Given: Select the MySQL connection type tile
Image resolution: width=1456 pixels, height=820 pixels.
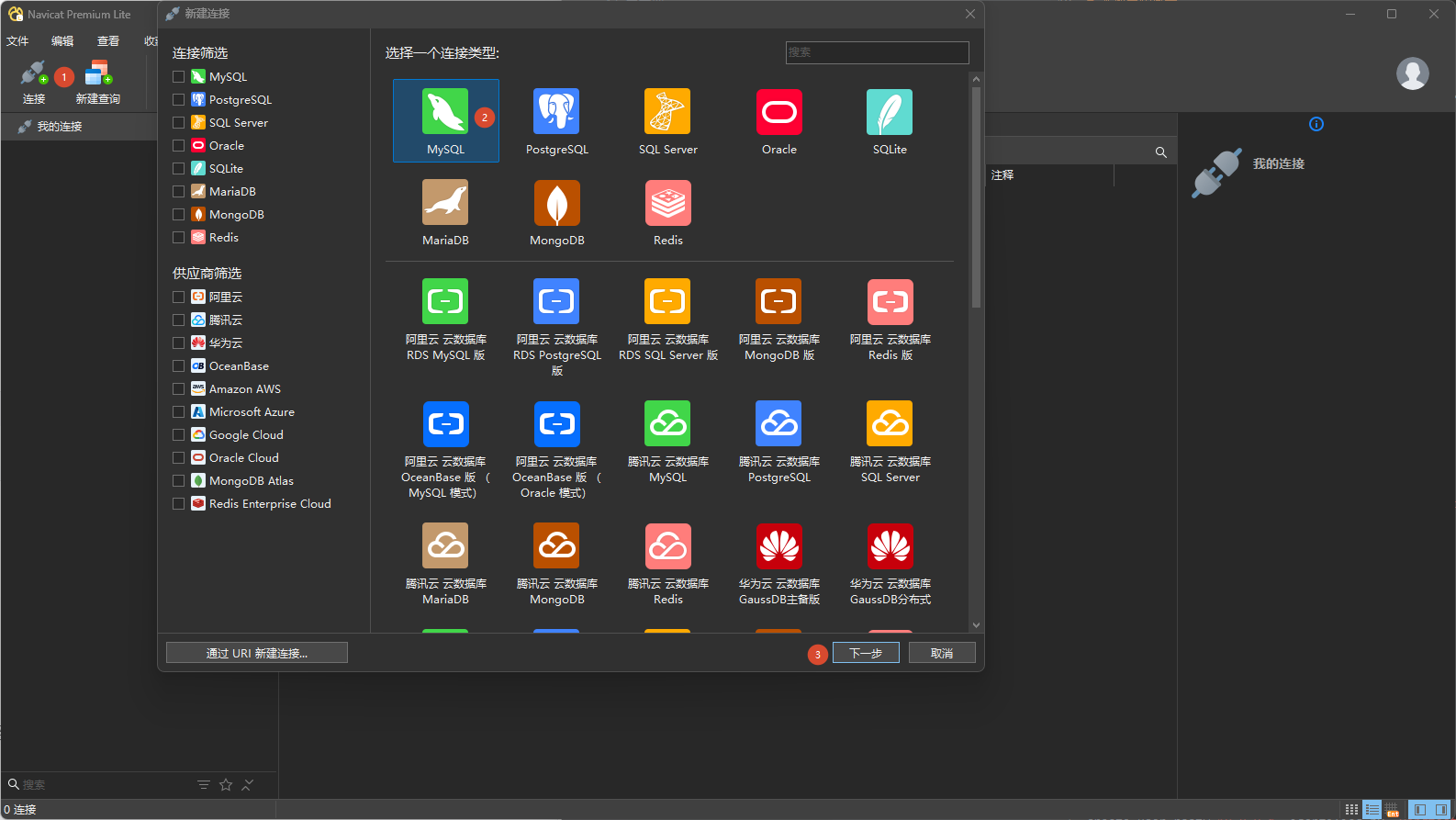Looking at the screenshot, I should [446, 121].
